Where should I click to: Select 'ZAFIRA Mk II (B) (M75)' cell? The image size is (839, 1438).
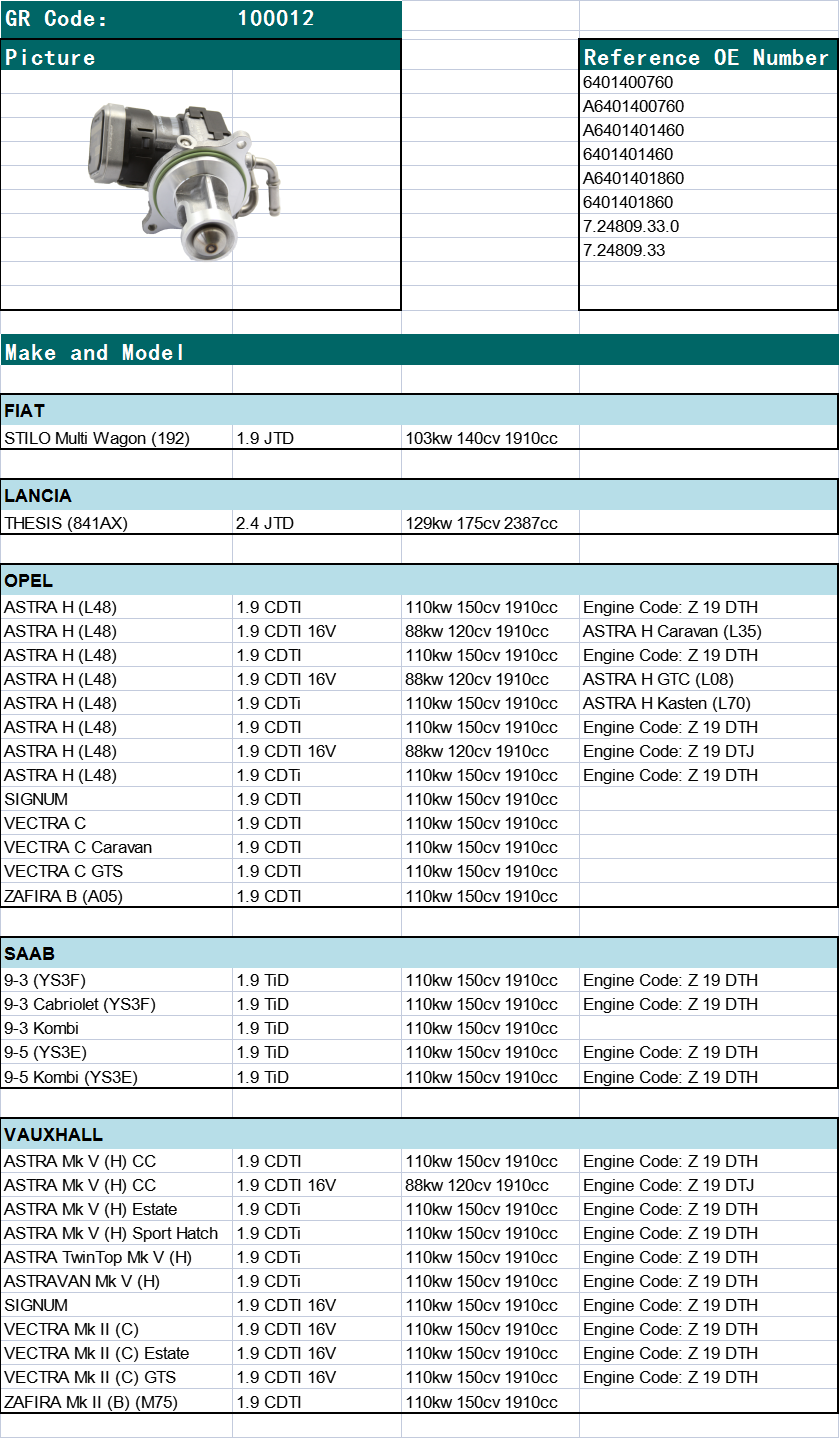click(x=91, y=1402)
